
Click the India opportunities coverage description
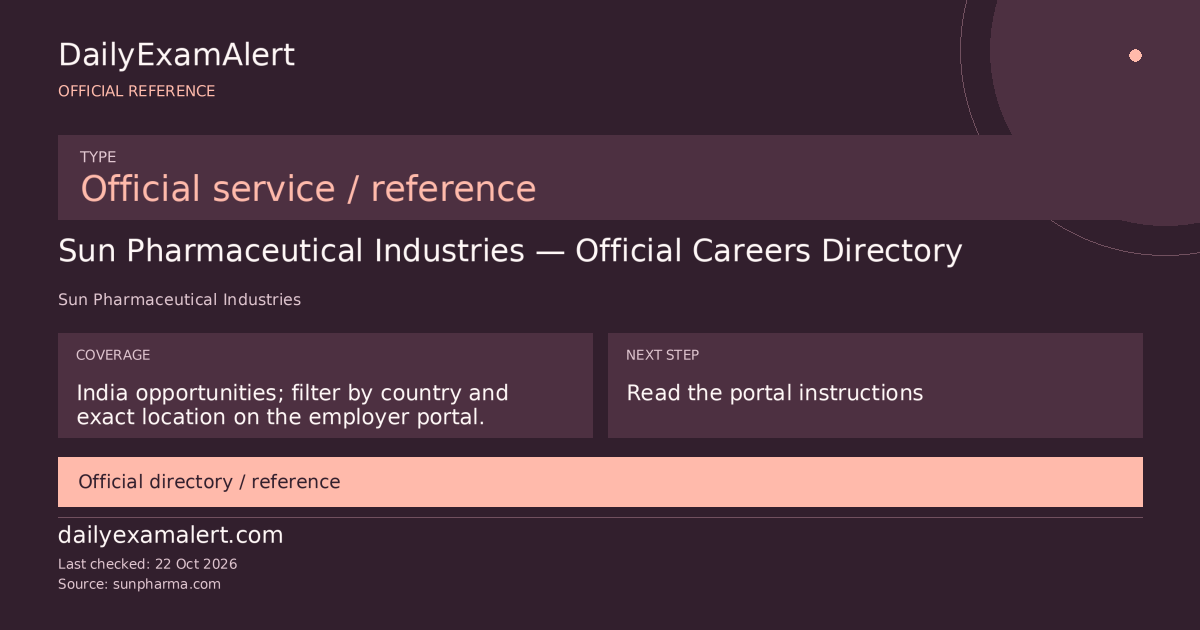[293, 405]
